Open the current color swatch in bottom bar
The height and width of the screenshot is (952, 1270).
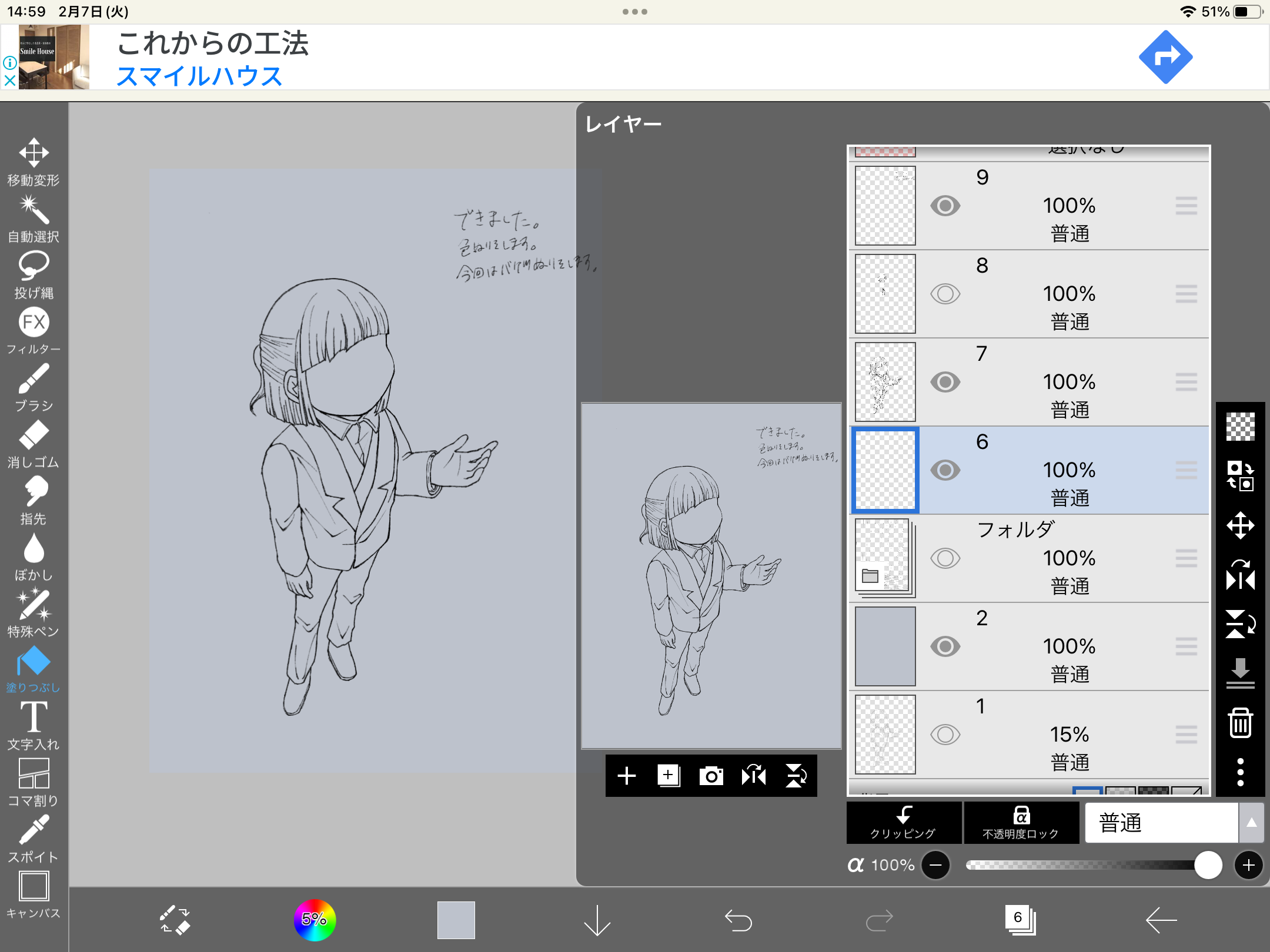pos(456,920)
